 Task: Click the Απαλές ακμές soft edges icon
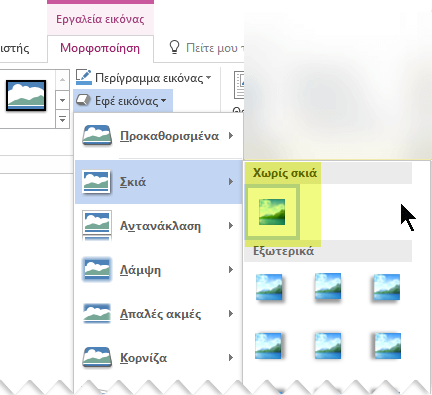coord(97,314)
